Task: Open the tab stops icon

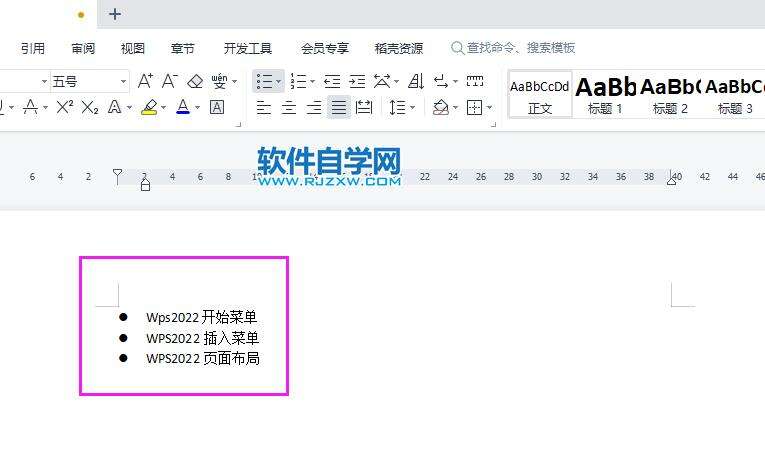Action: coord(475,80)
